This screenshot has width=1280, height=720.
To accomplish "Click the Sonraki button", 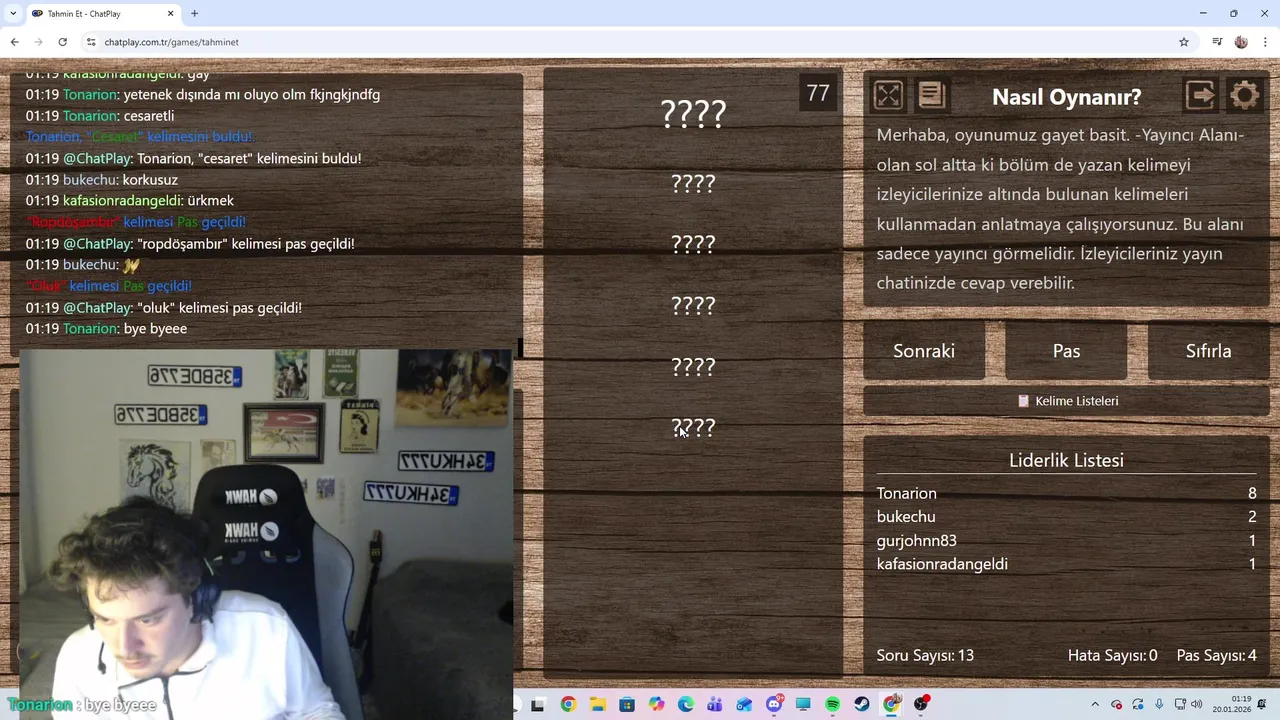I will pos(924,351).
